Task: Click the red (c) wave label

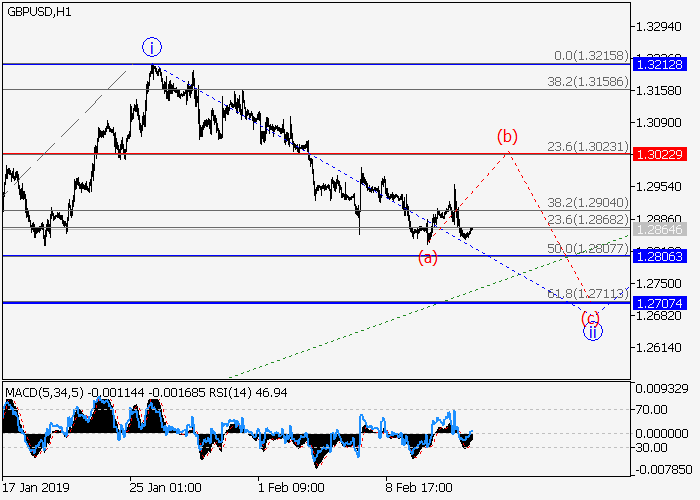Action: coord(590,318)
